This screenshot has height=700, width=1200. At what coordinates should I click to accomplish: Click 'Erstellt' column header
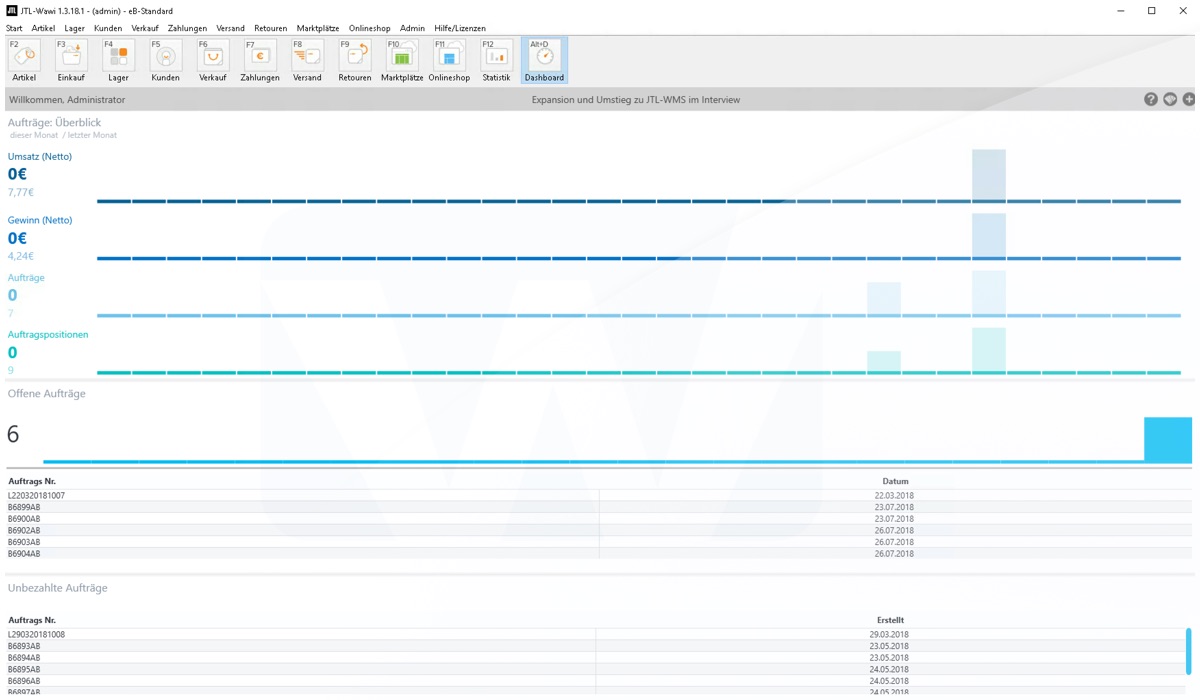pyautogui.click(x=890, y=620)
